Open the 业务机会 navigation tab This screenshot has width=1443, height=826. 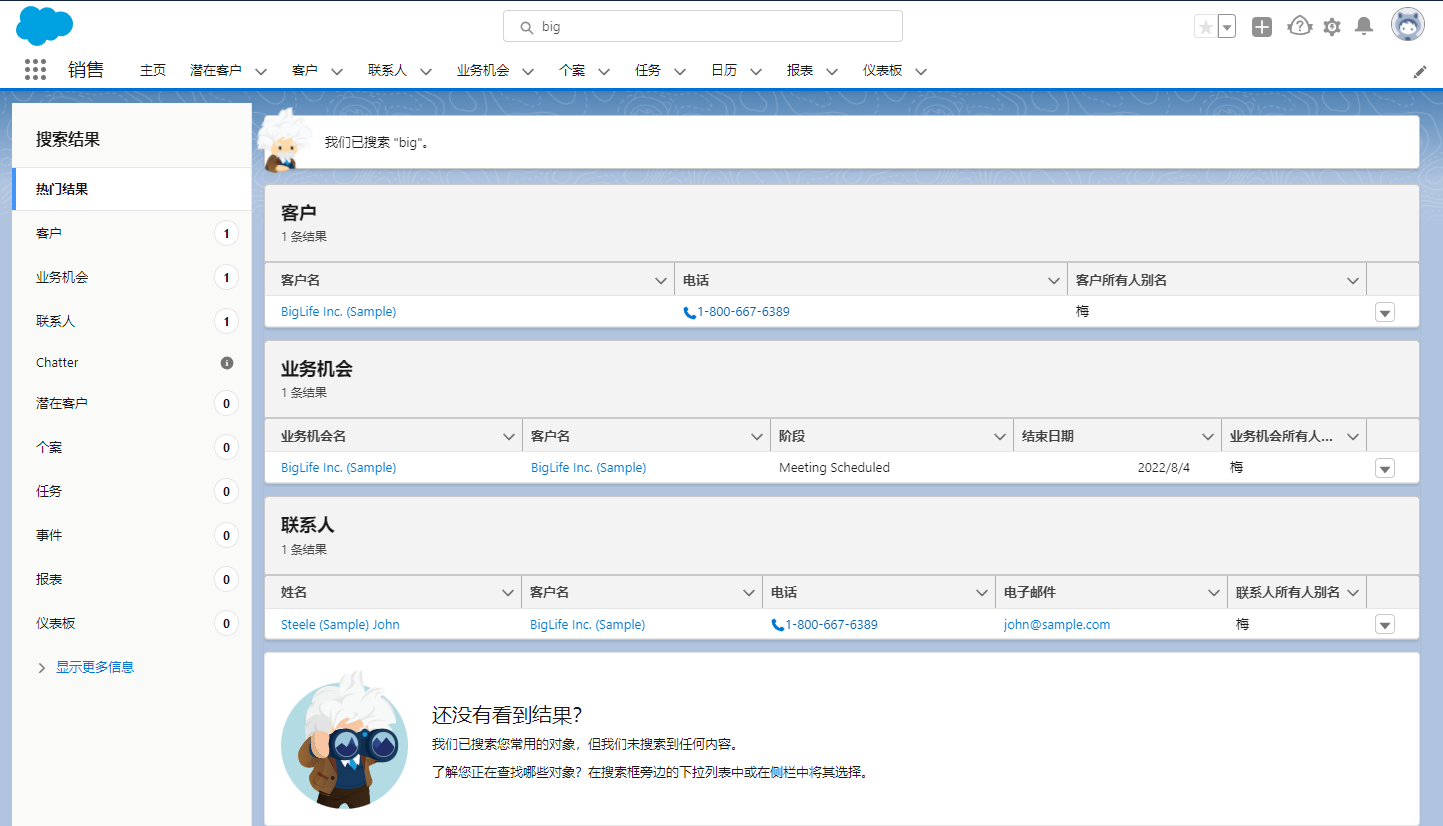[483, 70]
